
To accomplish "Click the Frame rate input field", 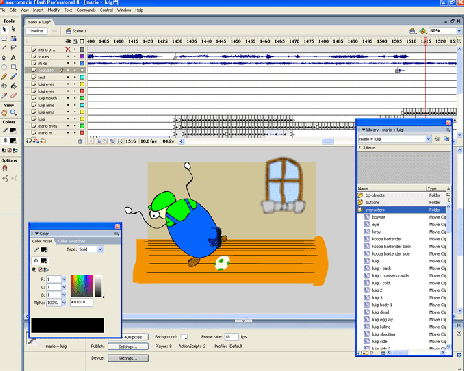I will pos(231,337).
